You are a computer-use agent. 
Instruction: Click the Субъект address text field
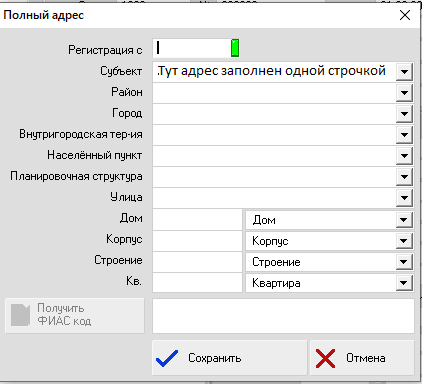coord(274,71)
